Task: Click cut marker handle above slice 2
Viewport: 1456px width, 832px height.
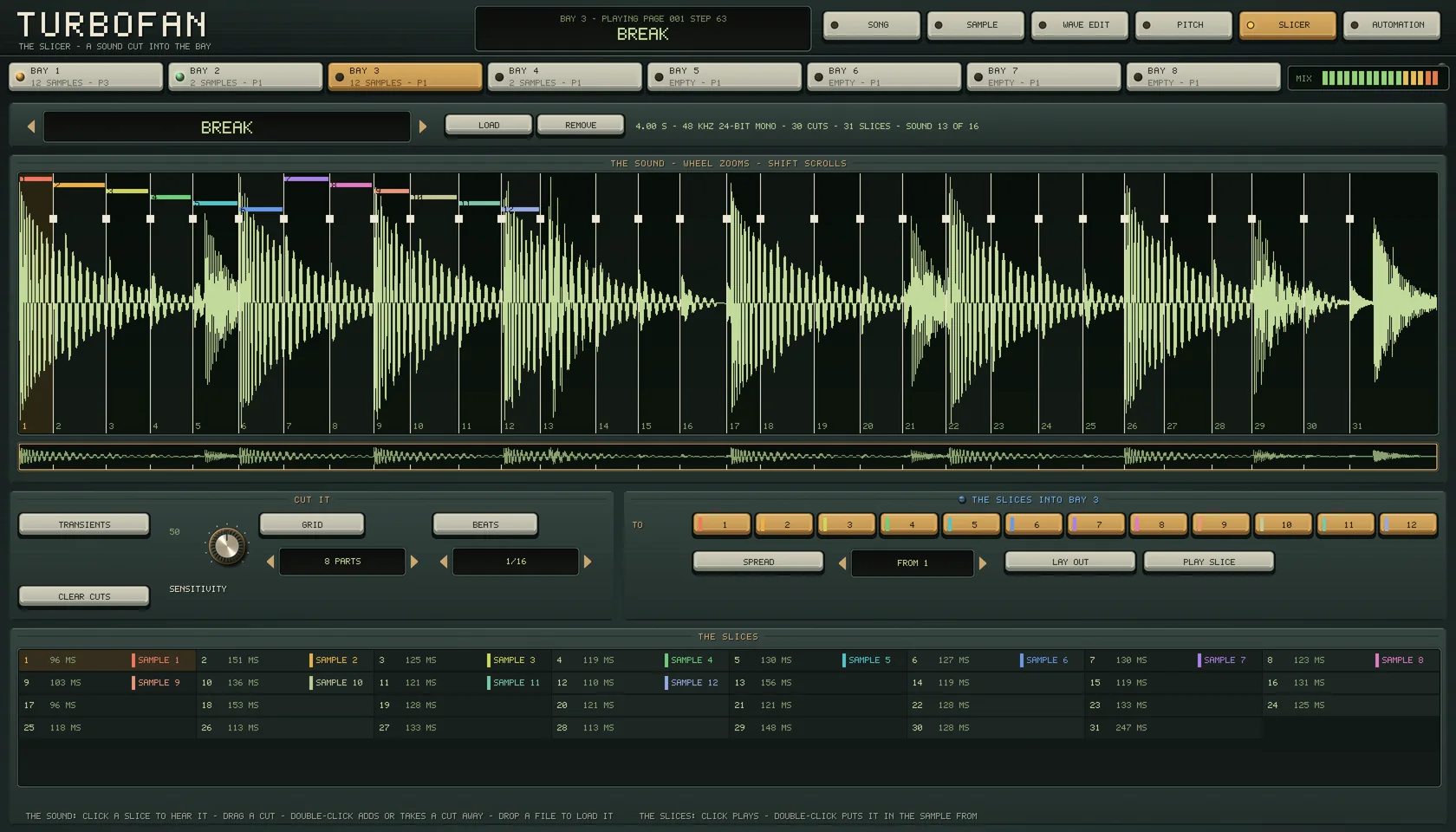Action: (54, 219)
